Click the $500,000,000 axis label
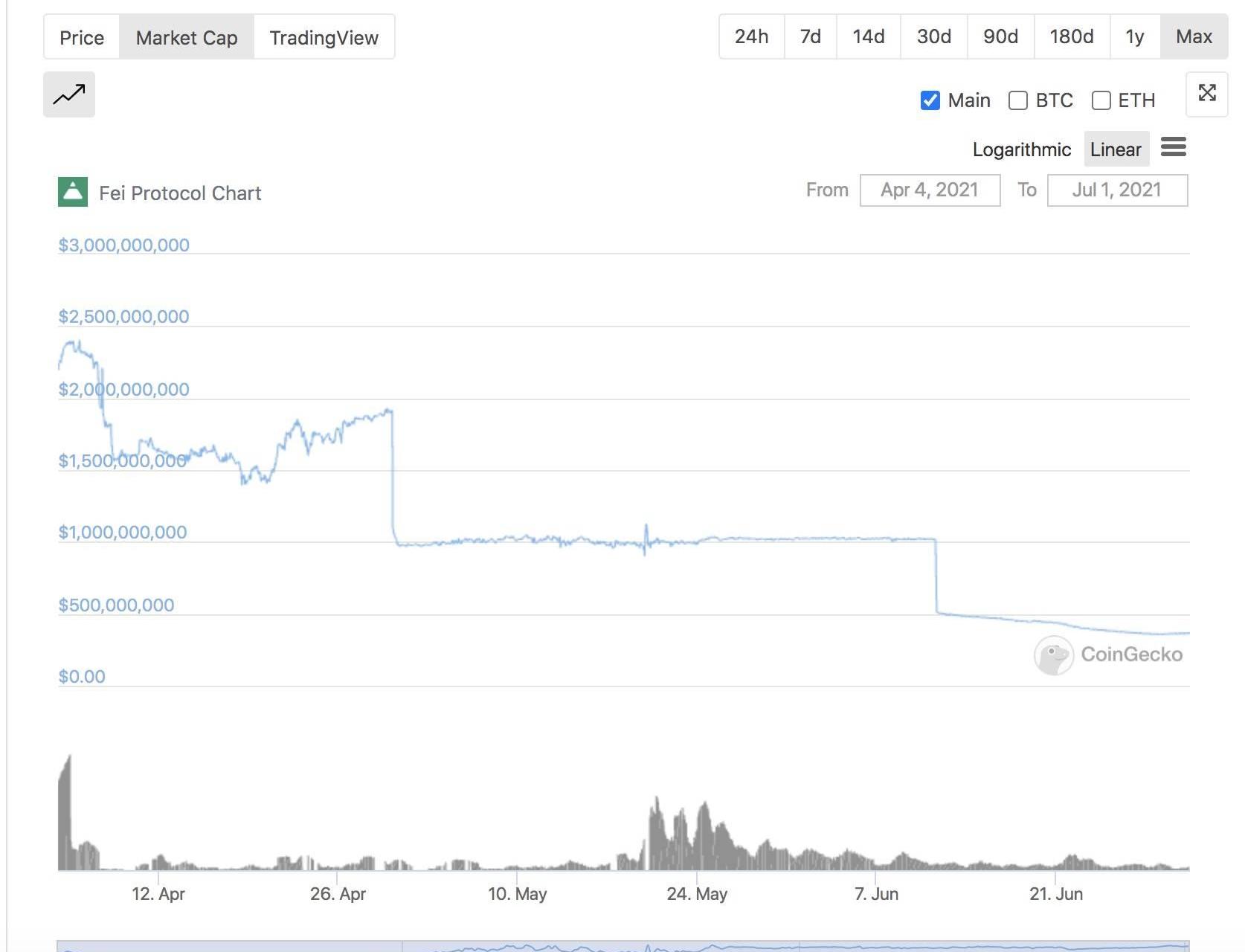 point(117,605)
